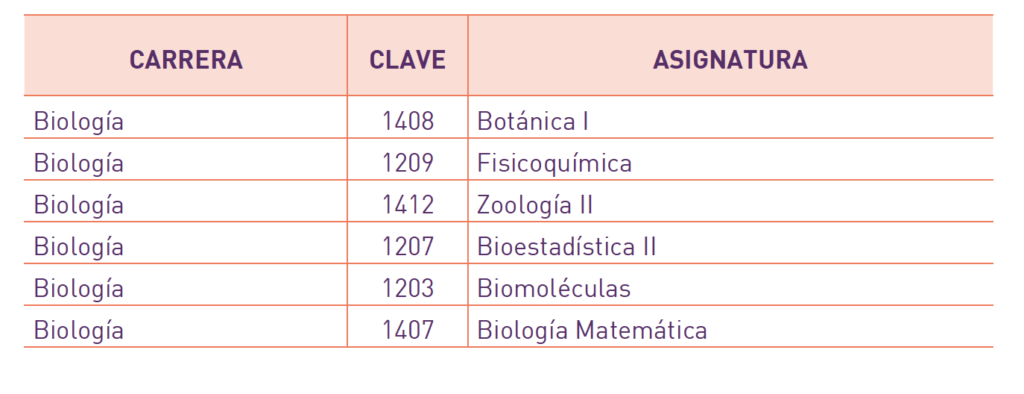Viewport: 1024px width, 394px height.
Task: Click Biología in the Biomoléculas row
Action: pyautogui.click(x=78, y=288)
